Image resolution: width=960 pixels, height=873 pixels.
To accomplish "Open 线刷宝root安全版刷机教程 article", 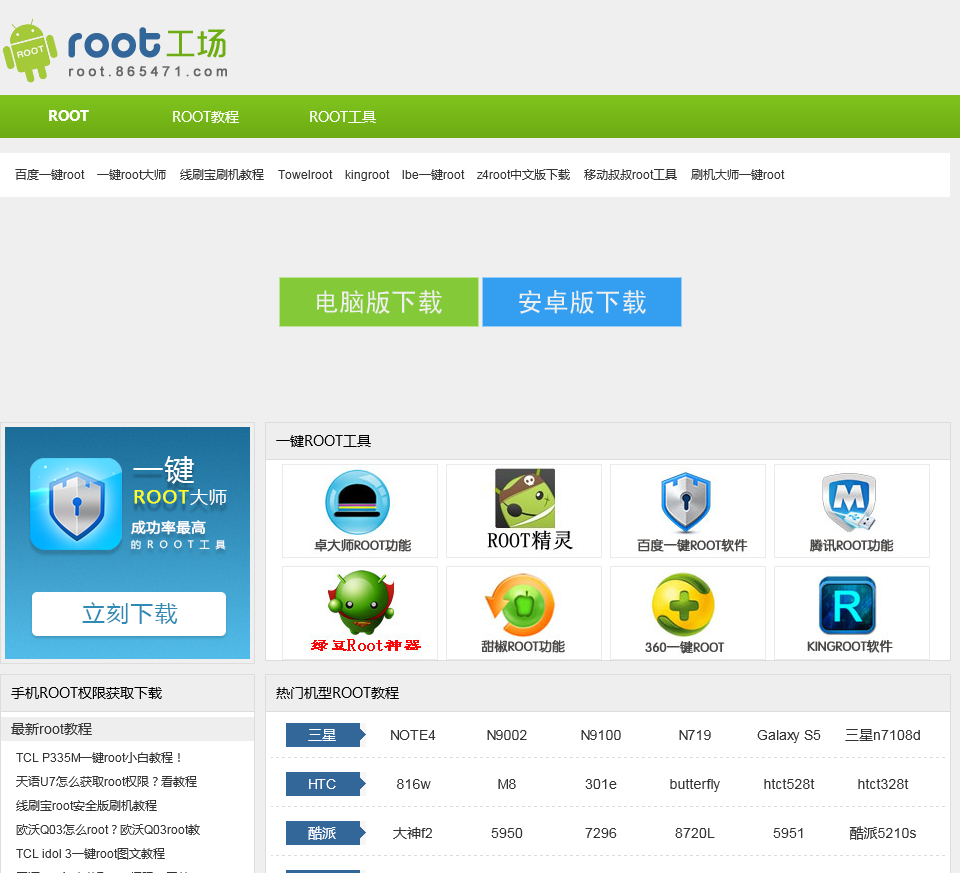I will tap(86, 805).
